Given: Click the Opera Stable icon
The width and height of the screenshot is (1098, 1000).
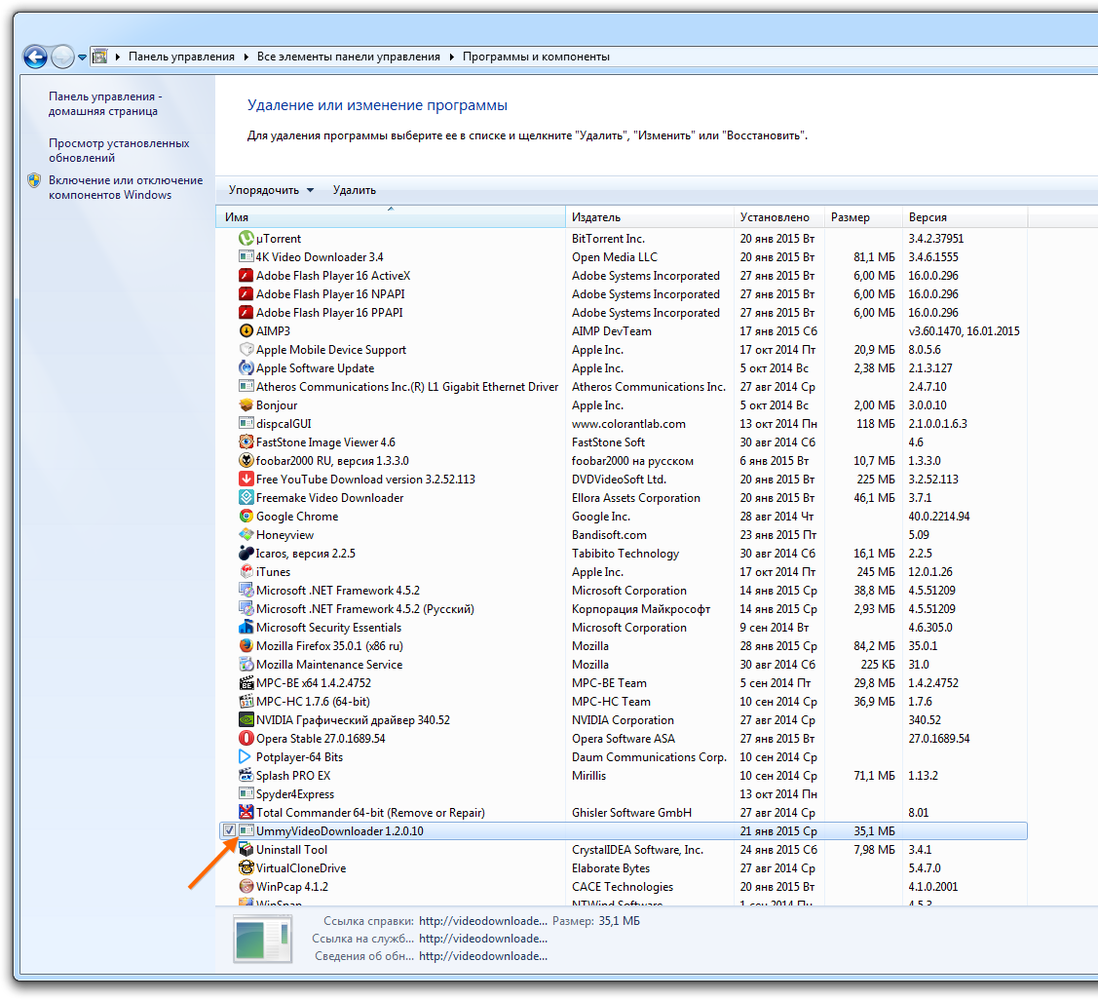Looking at the screenshot, I should click(246, 739).
